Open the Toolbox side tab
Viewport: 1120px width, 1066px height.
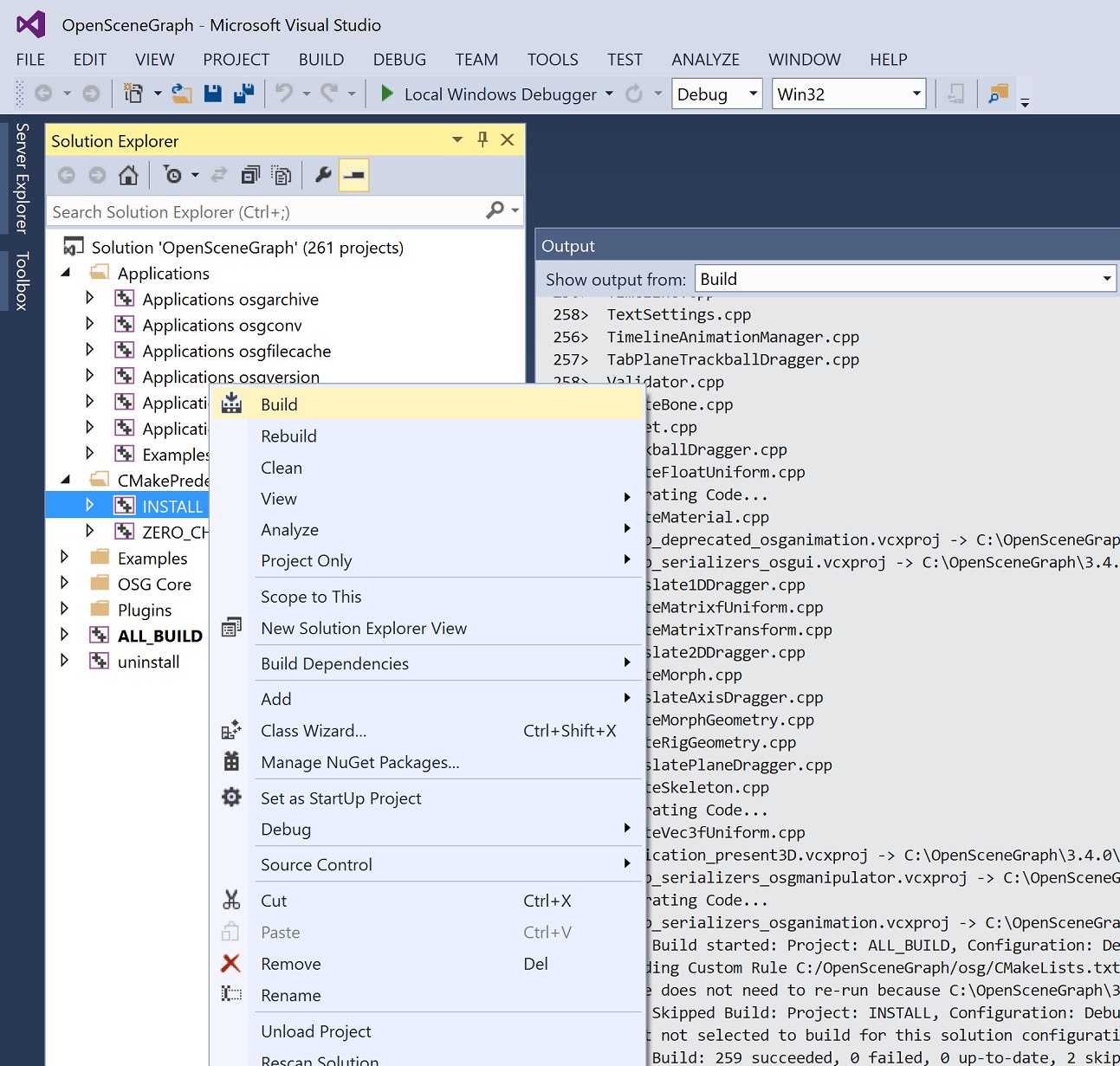pos(23,281)
